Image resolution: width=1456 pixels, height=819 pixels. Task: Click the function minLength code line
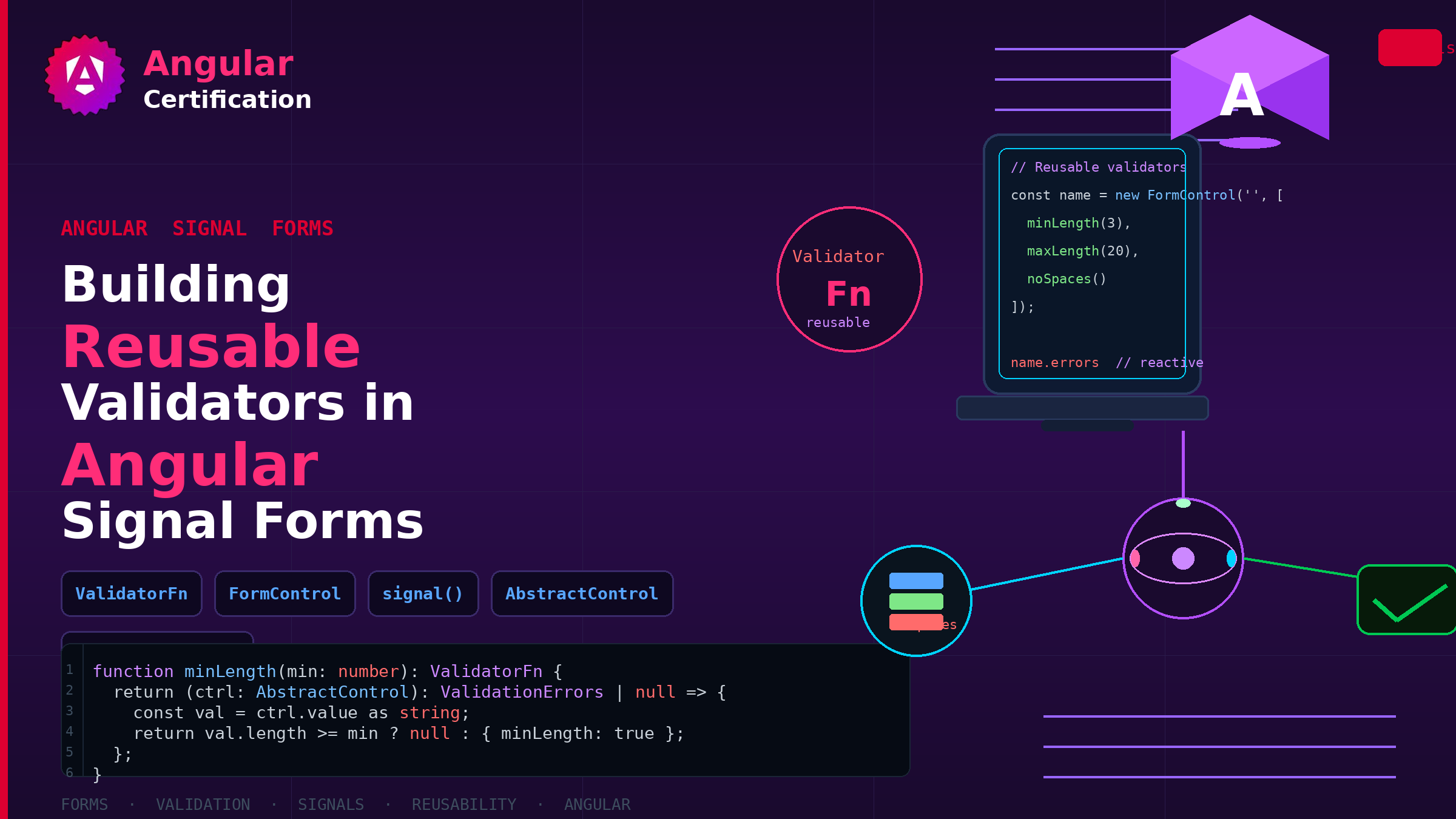point(328,672)
